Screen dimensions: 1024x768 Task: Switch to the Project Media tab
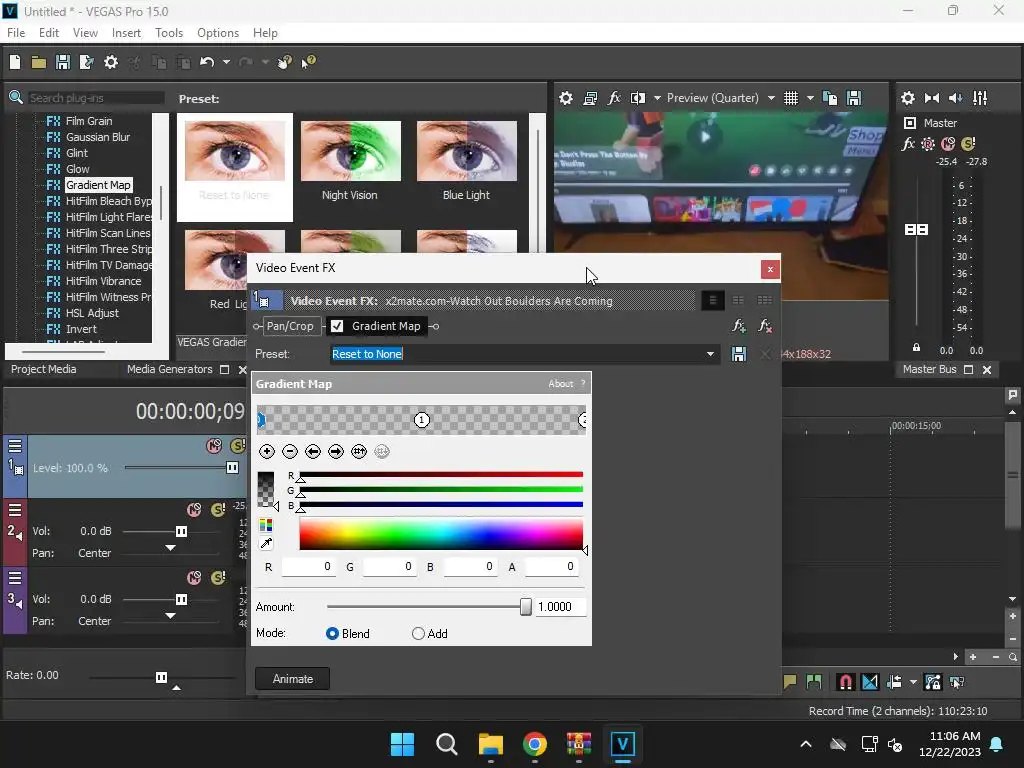[43, 369]
